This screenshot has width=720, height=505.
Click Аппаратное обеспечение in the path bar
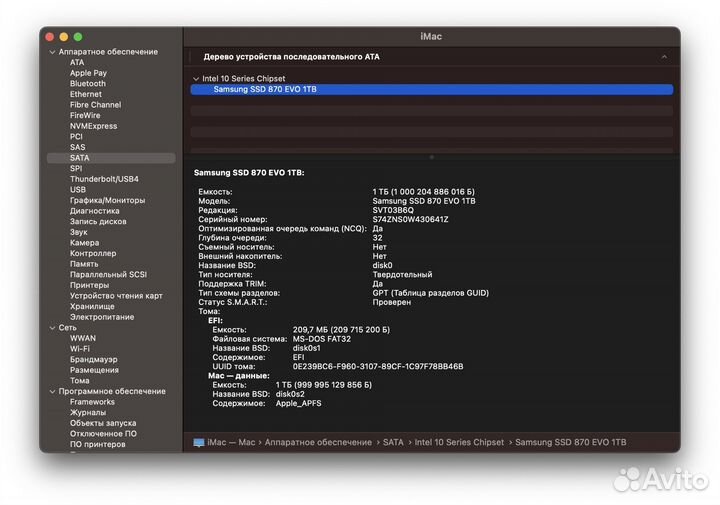tap(318, 443)
